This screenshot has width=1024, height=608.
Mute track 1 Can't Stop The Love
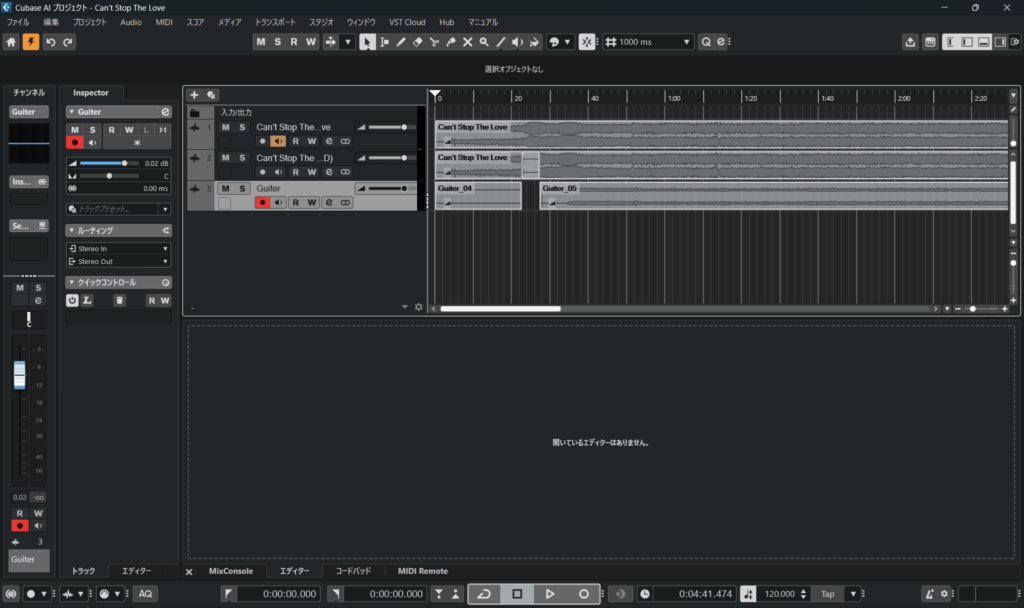tap(225, 127)
